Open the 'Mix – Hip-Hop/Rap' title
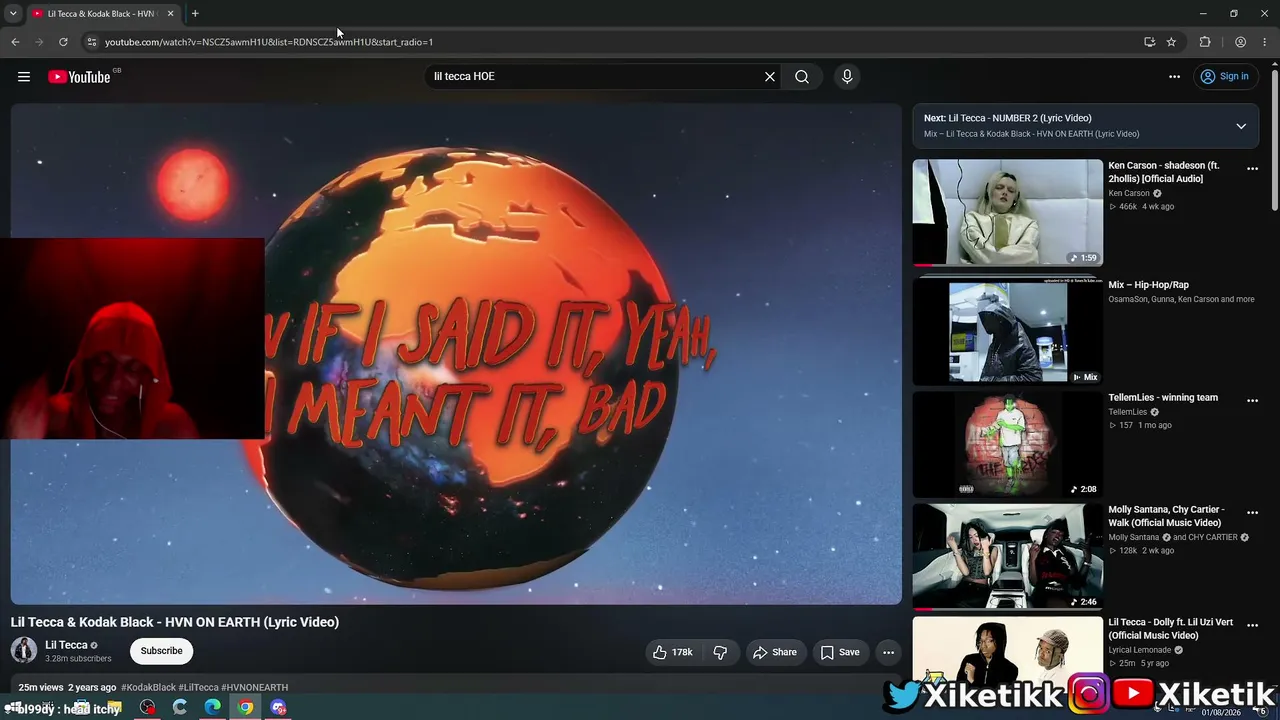 pyautogui.click(x=1148, y=285)
